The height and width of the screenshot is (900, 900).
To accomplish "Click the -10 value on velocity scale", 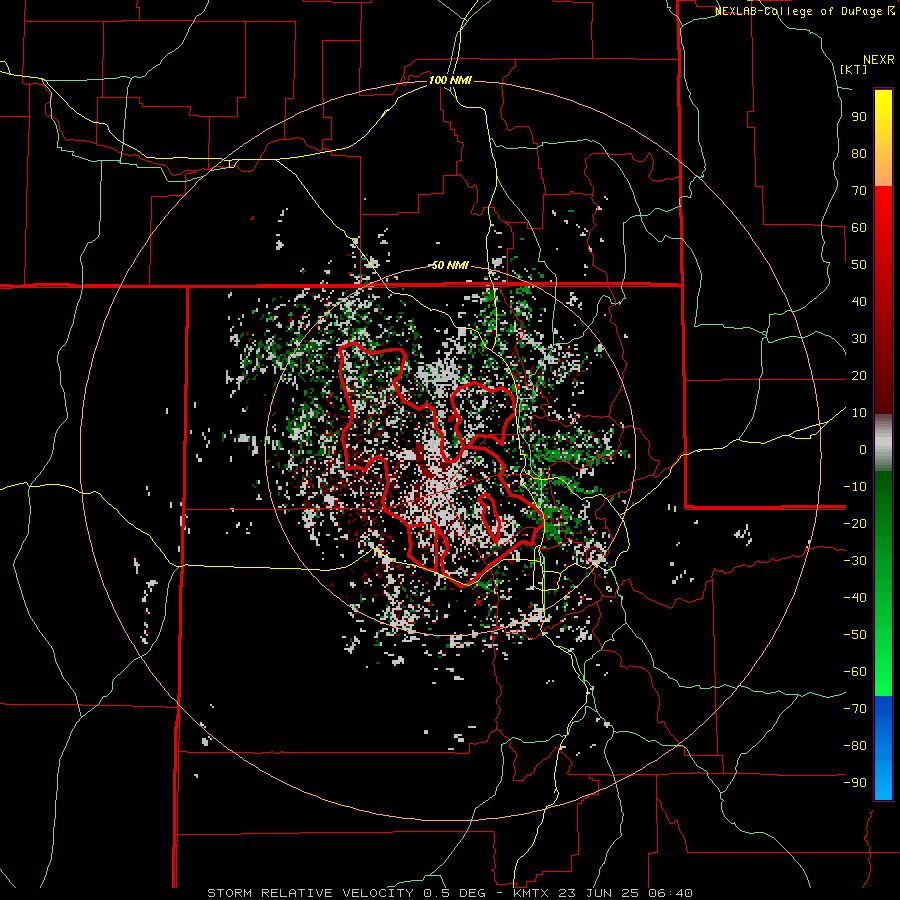I will [x=855, y=487].
